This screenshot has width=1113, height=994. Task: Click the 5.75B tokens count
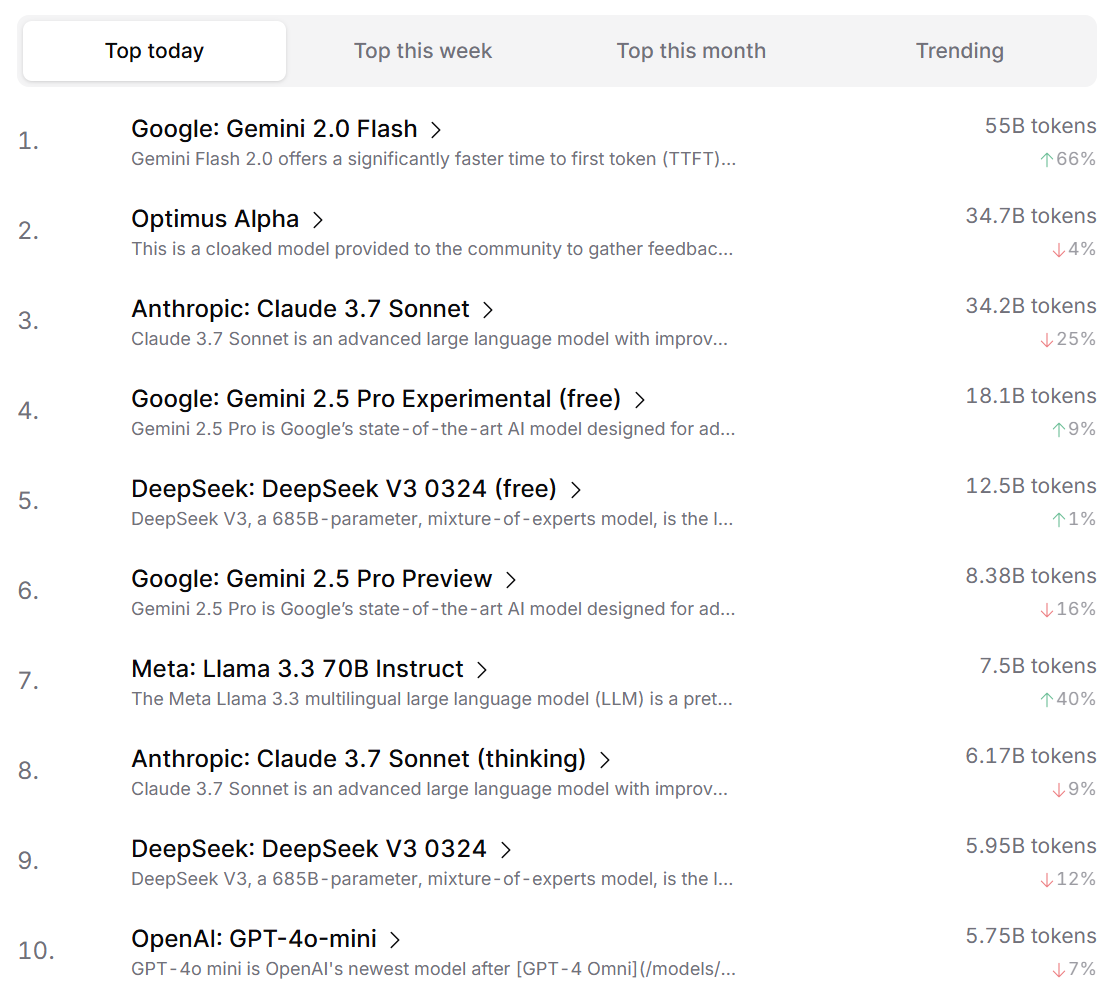[1031, 936]
